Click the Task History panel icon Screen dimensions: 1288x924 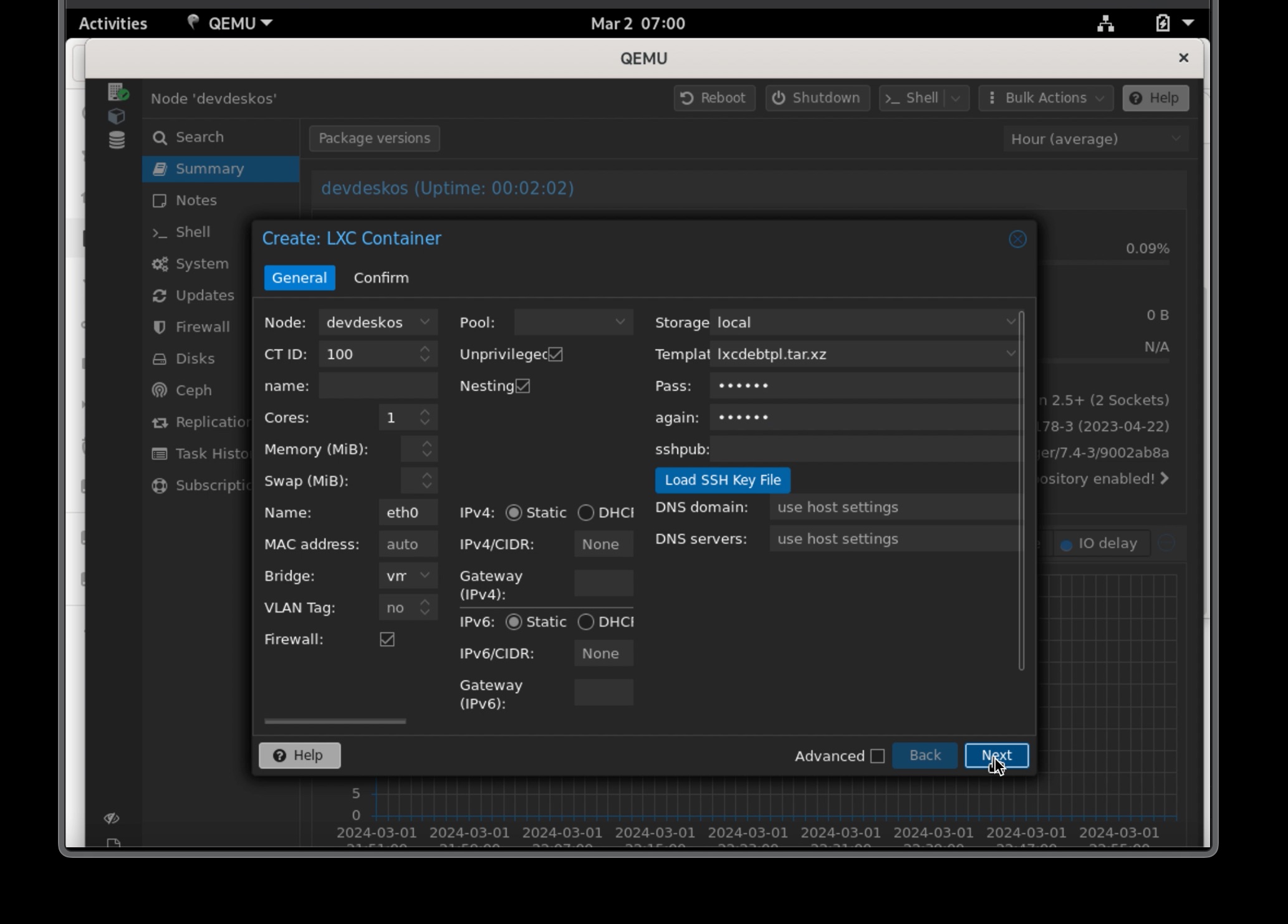click(159, 453)
